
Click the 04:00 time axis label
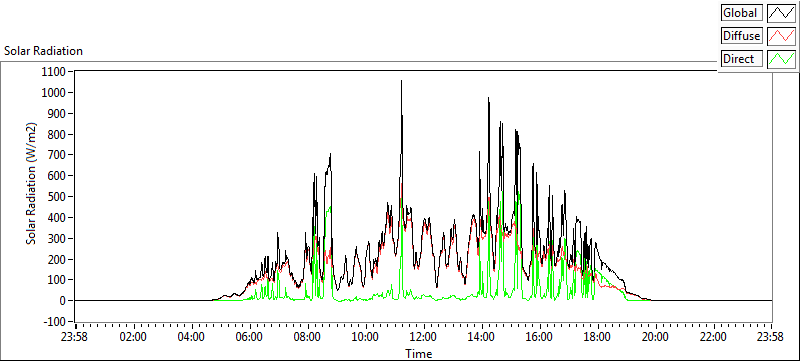pyautogui.click(x=192, y=337)
